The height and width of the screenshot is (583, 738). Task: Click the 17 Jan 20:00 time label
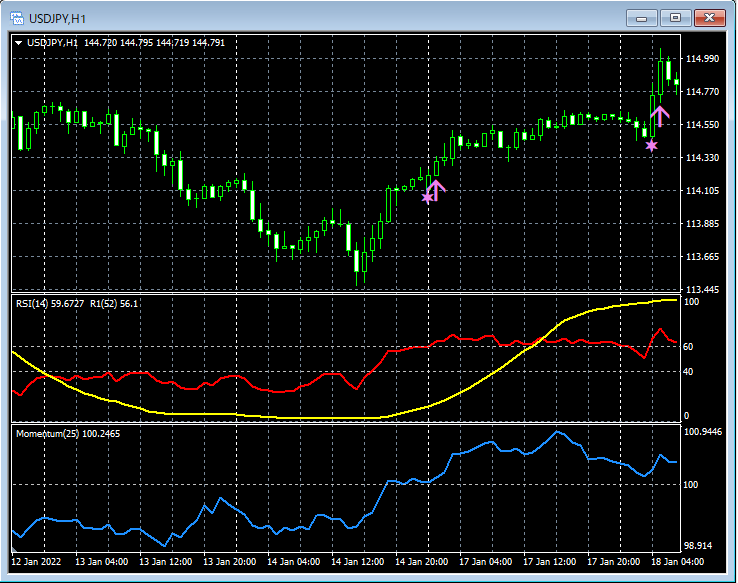pos(613,562)
